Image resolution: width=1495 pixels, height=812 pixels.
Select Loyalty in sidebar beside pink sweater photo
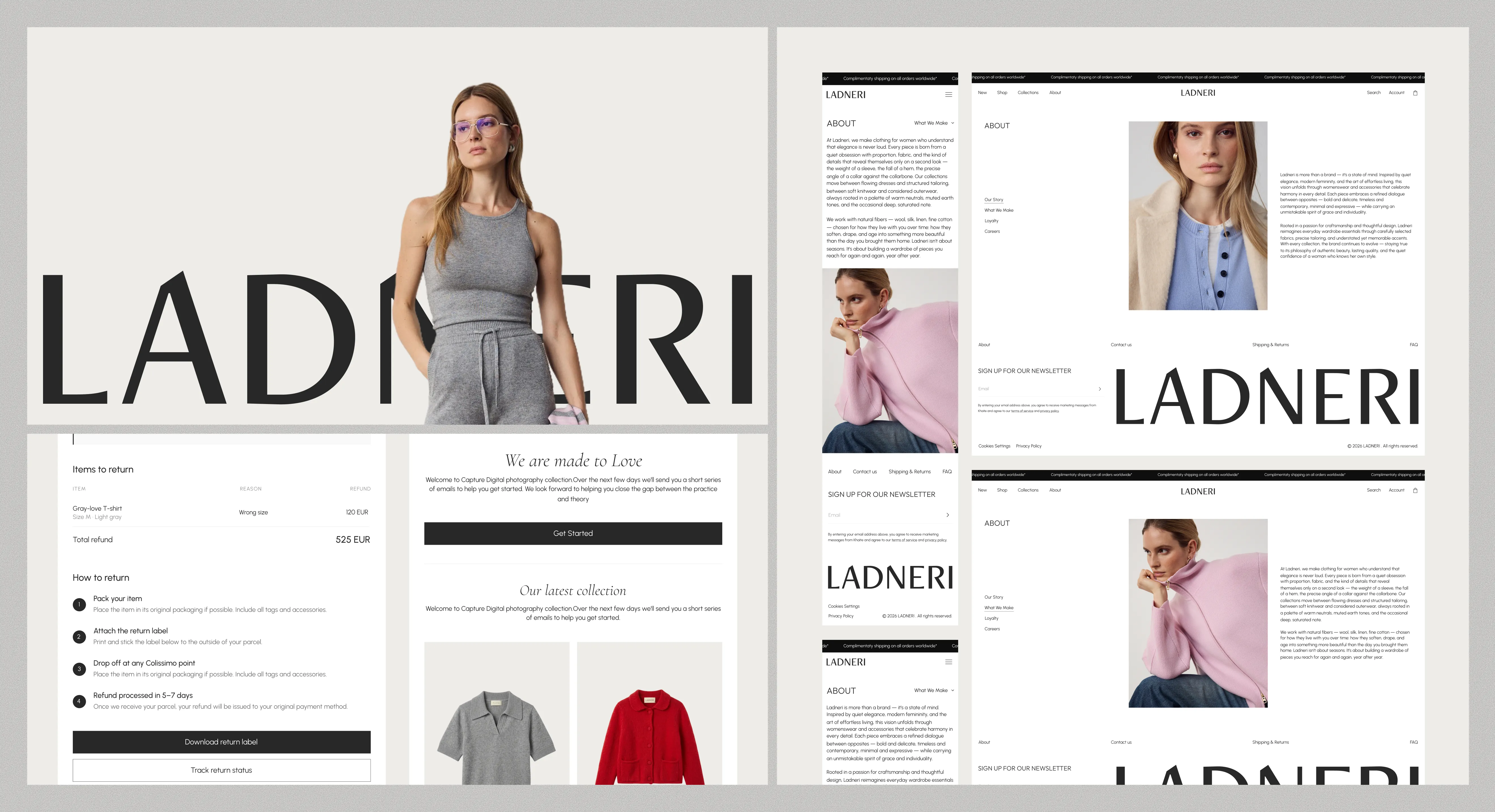pos(991,618)
